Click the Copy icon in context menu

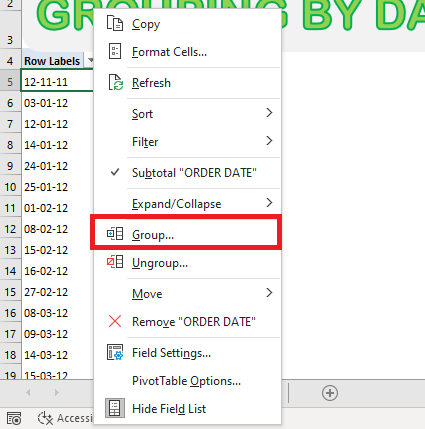(x=115, y=24)
